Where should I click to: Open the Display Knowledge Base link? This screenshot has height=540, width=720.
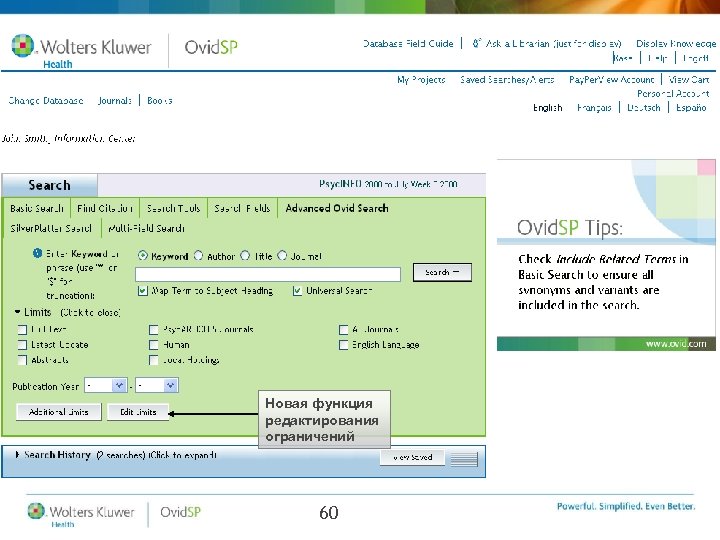pos(675,44)
